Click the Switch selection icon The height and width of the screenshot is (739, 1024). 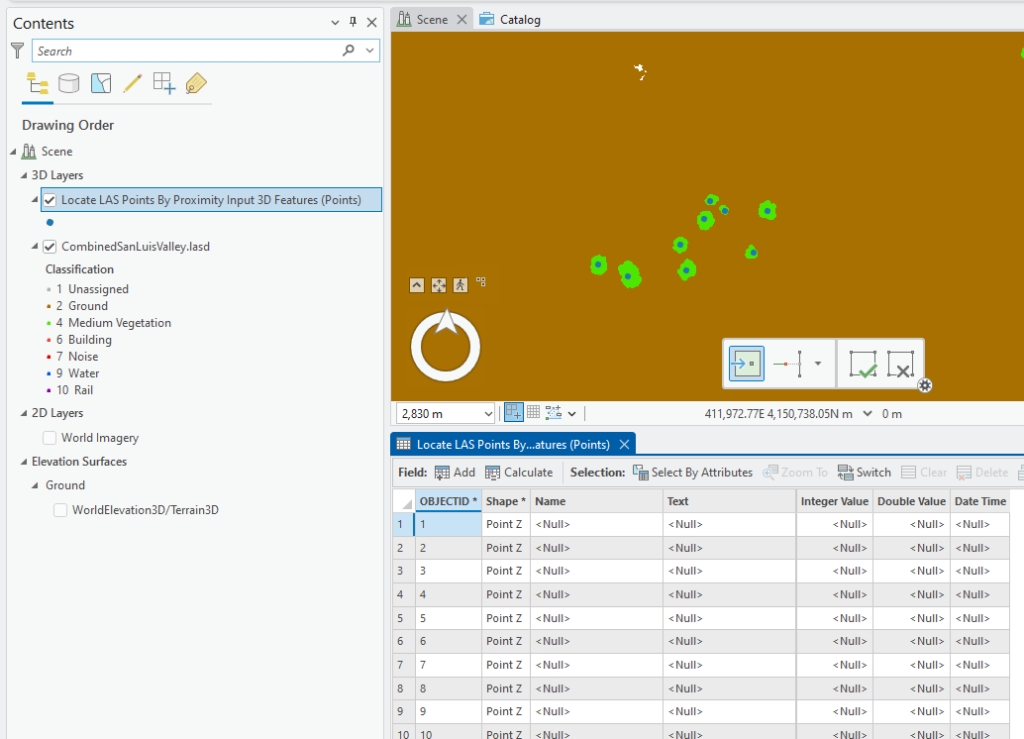point(864,471)
